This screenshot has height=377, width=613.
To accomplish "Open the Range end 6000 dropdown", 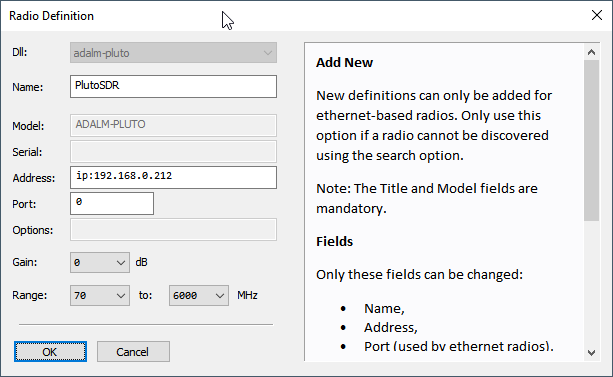I will (x=199, y=295).
